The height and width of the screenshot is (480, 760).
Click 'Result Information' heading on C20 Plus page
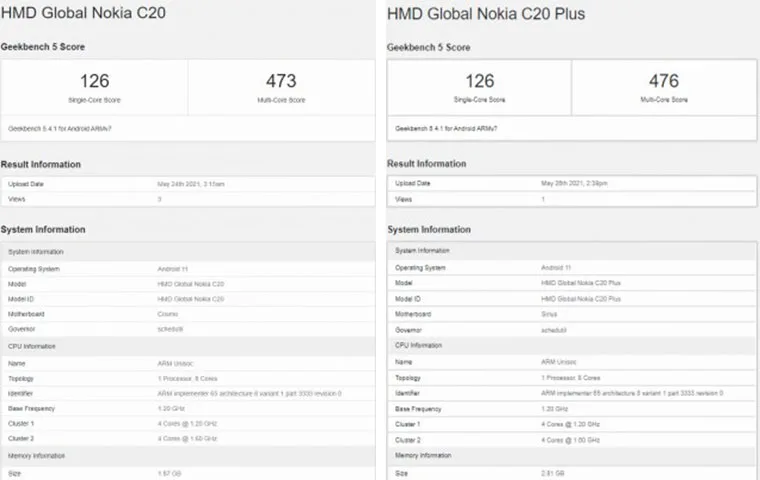tap(427, 164)
